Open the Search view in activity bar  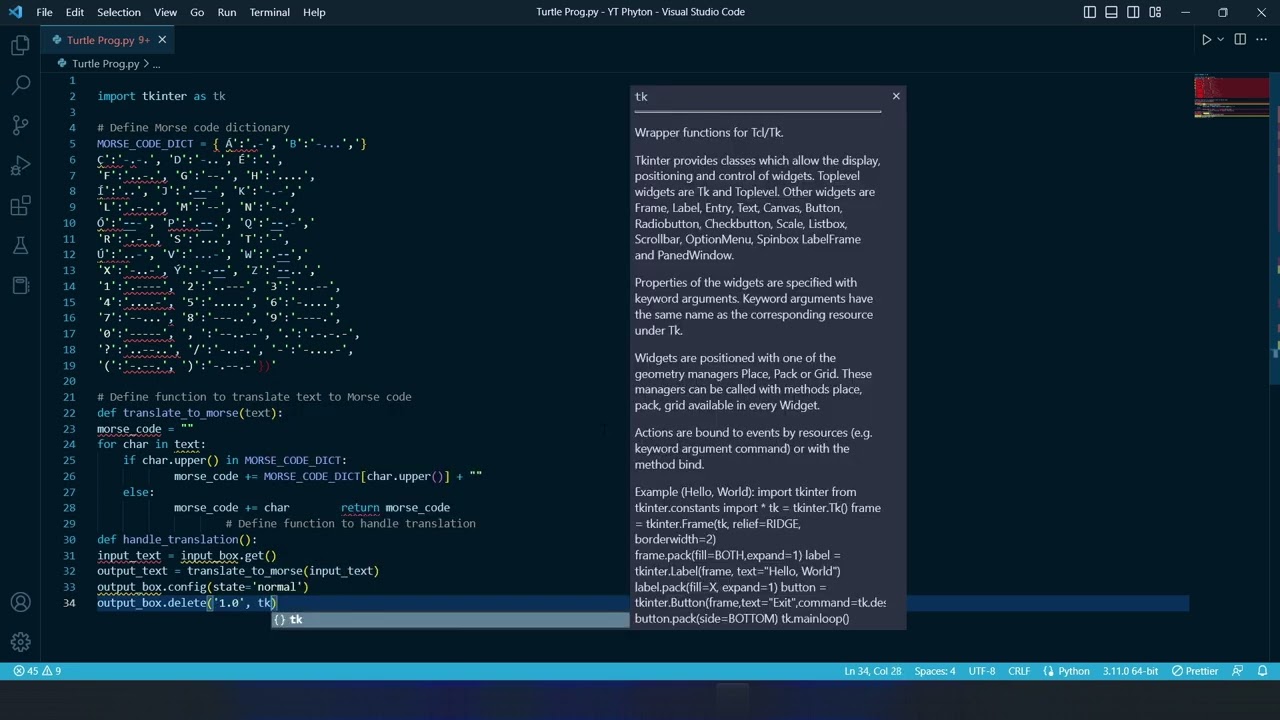pyautogui.click(x=20, y=85)
